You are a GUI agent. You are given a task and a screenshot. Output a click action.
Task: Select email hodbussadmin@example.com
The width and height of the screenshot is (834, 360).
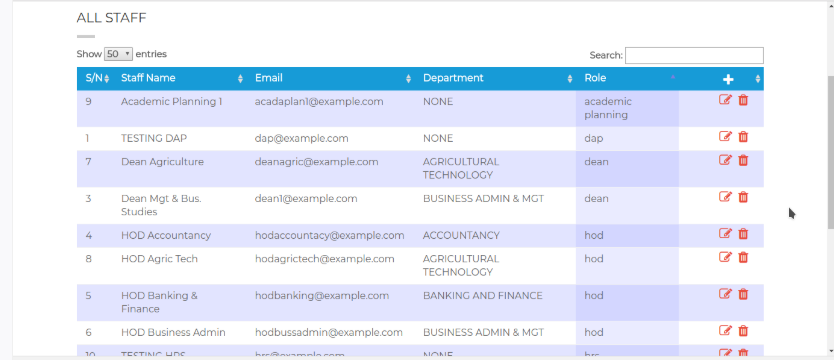pos(329,332)
